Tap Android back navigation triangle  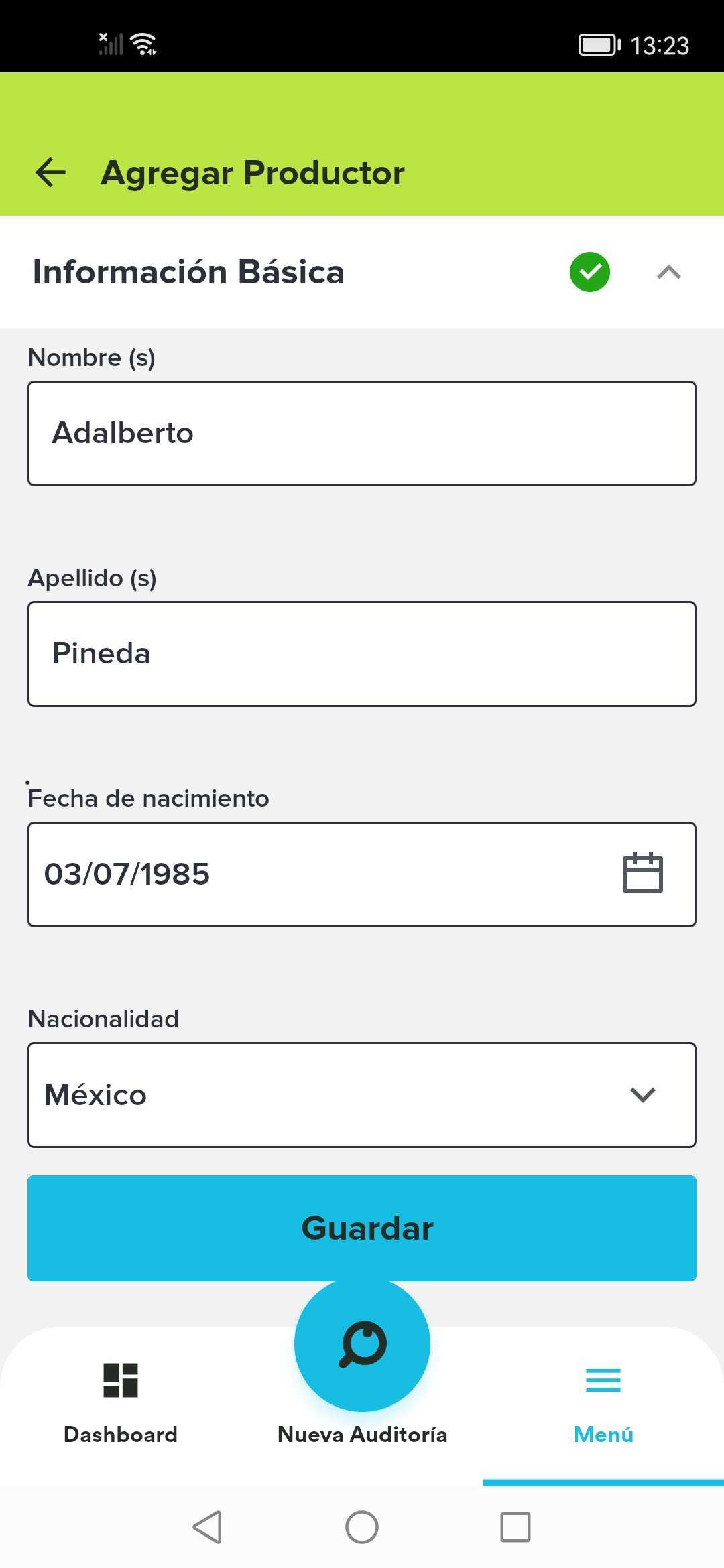pos(208,1527)
